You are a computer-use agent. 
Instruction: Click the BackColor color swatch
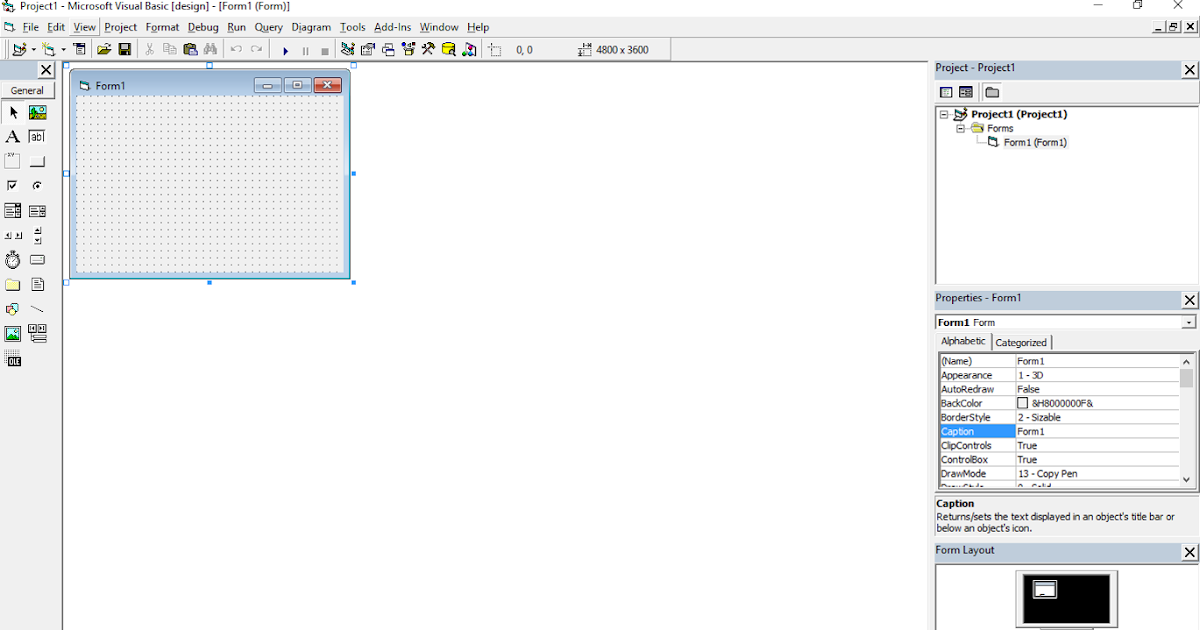1022,403
